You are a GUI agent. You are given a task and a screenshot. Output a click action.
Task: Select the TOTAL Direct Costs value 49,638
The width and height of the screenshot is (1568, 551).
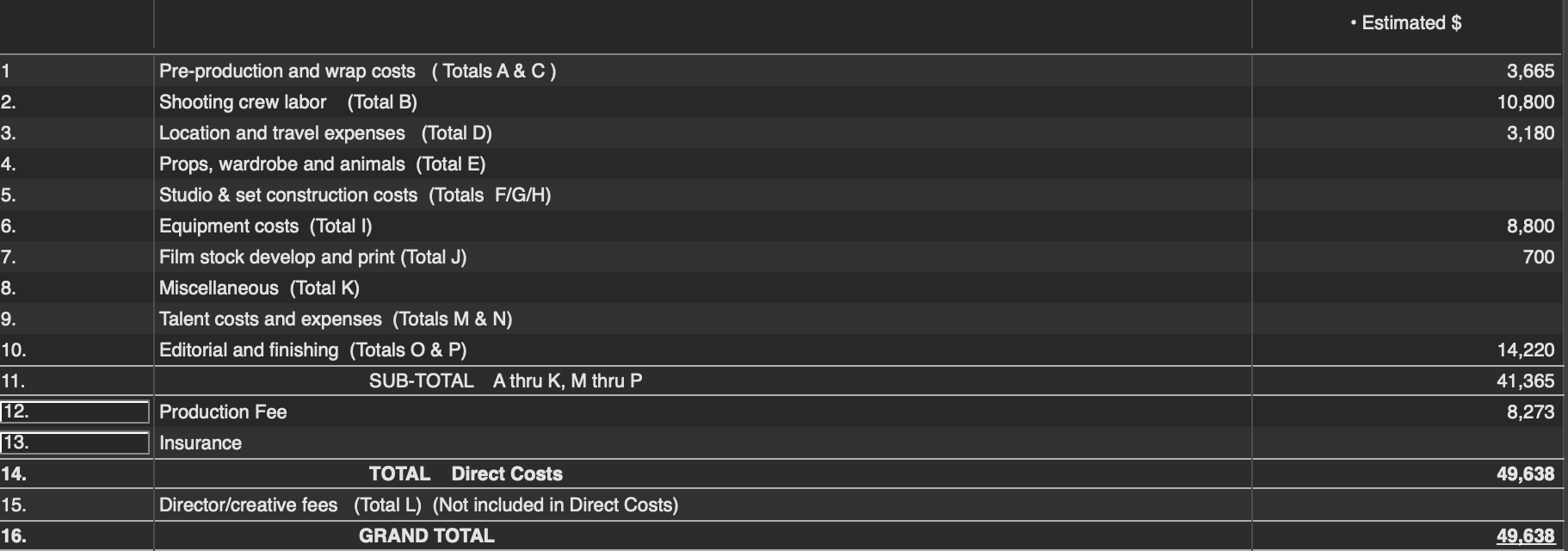click(x=1525, y=474)
